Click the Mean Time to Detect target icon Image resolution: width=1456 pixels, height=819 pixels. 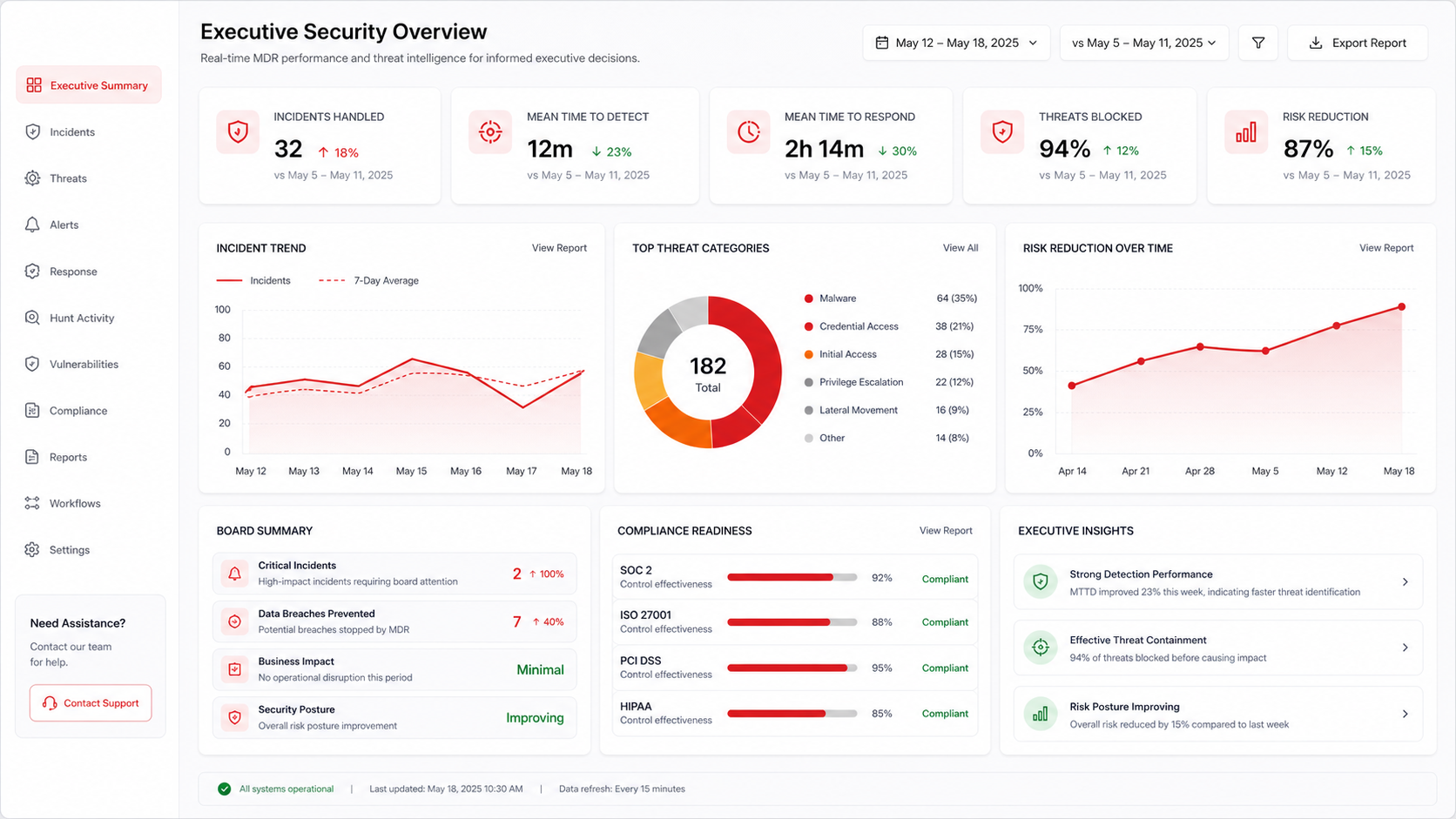coord(490,132)
